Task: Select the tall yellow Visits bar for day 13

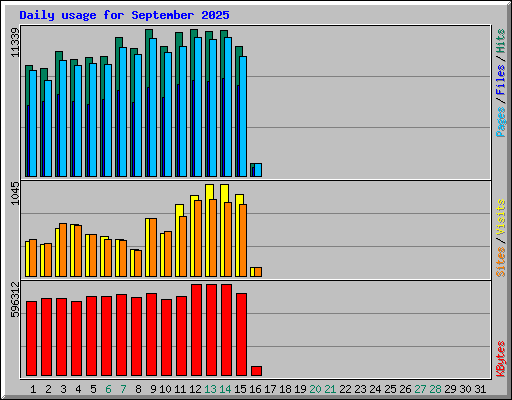Action: pyautogui.click(x=208, y=230)
